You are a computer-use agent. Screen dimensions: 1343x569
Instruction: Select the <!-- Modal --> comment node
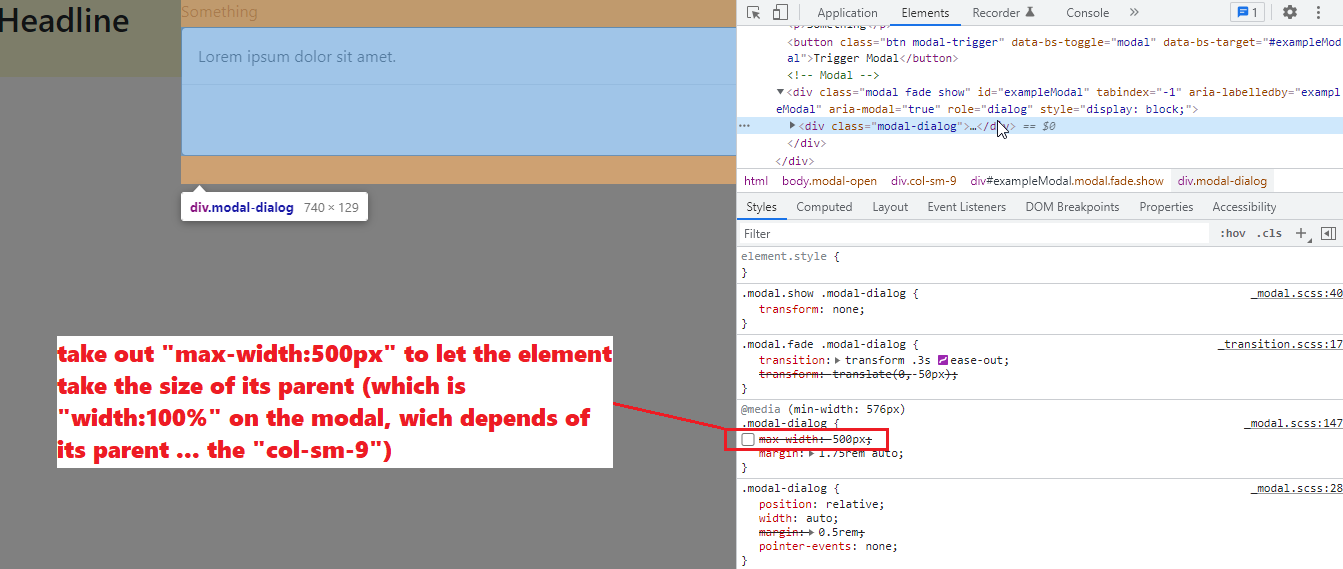[832, 75]
